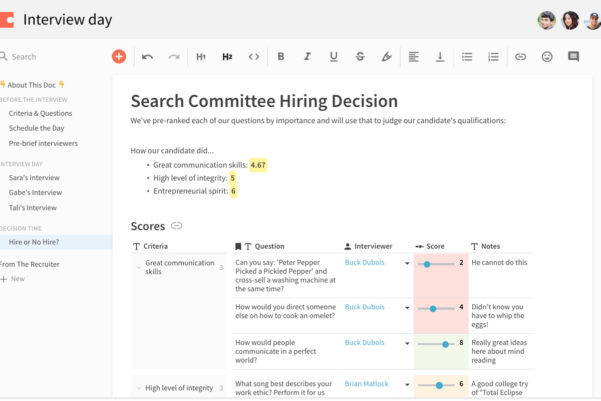Collapse the Great communication skills group
This screenshot has width=601, height=401.
coord(138,264)
